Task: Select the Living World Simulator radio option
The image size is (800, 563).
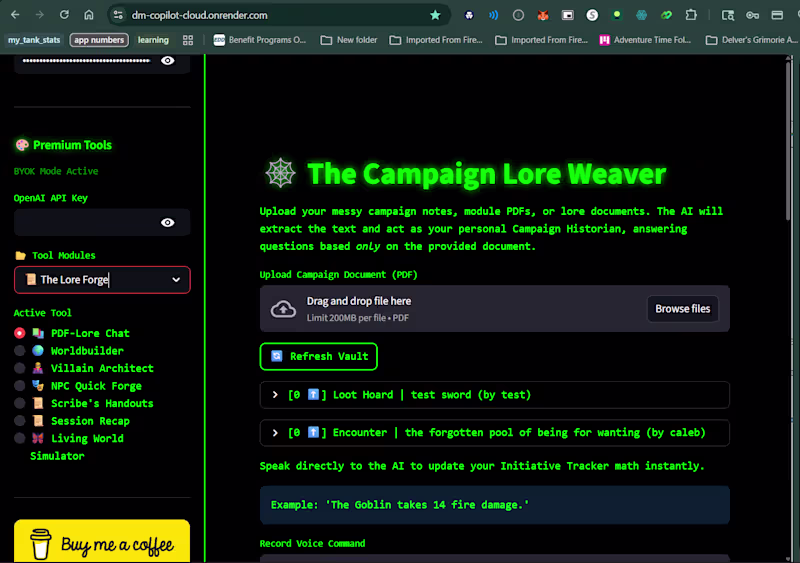Action: coord(19,438)
